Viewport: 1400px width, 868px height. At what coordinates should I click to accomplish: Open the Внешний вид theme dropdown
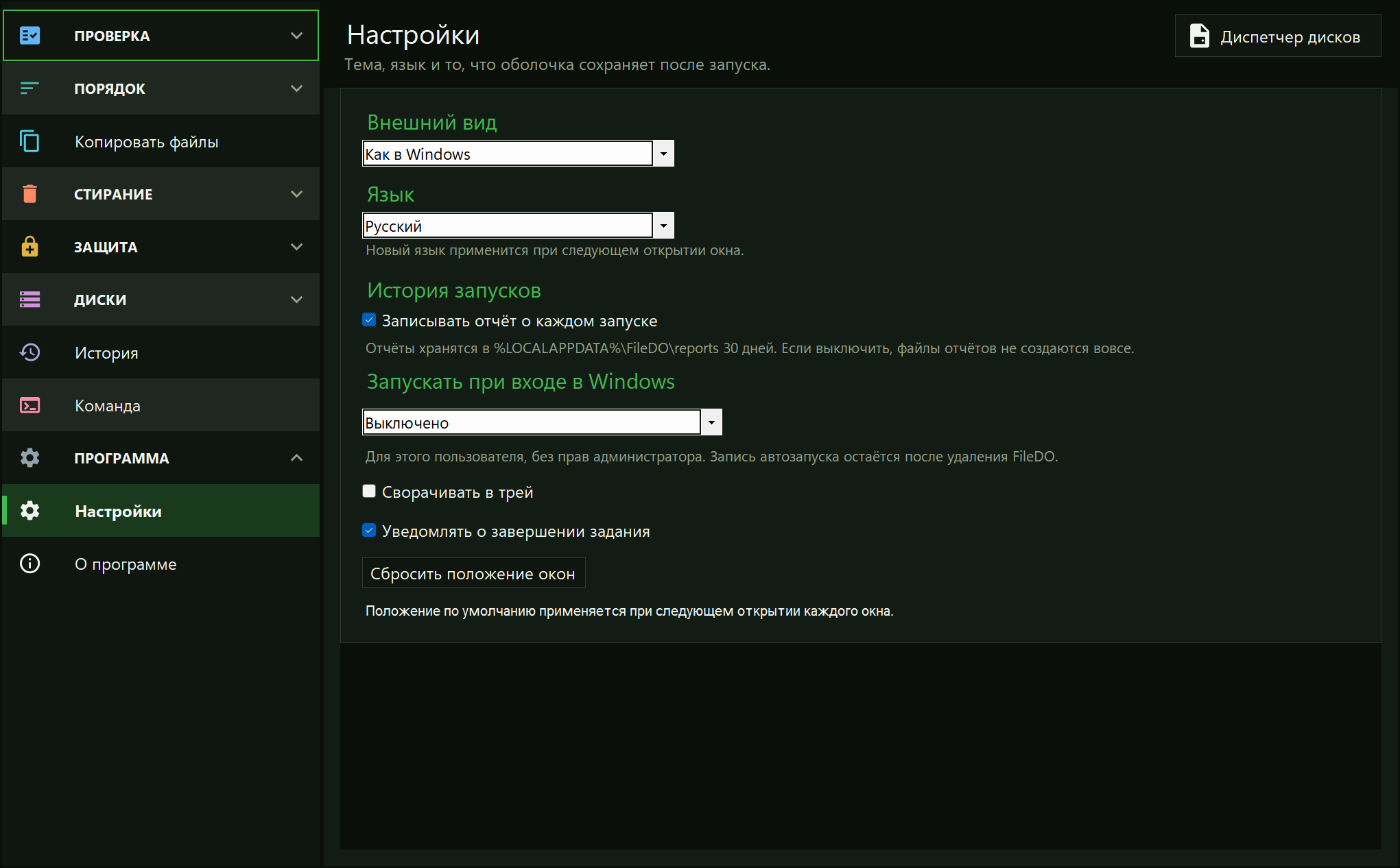[518, 154]
